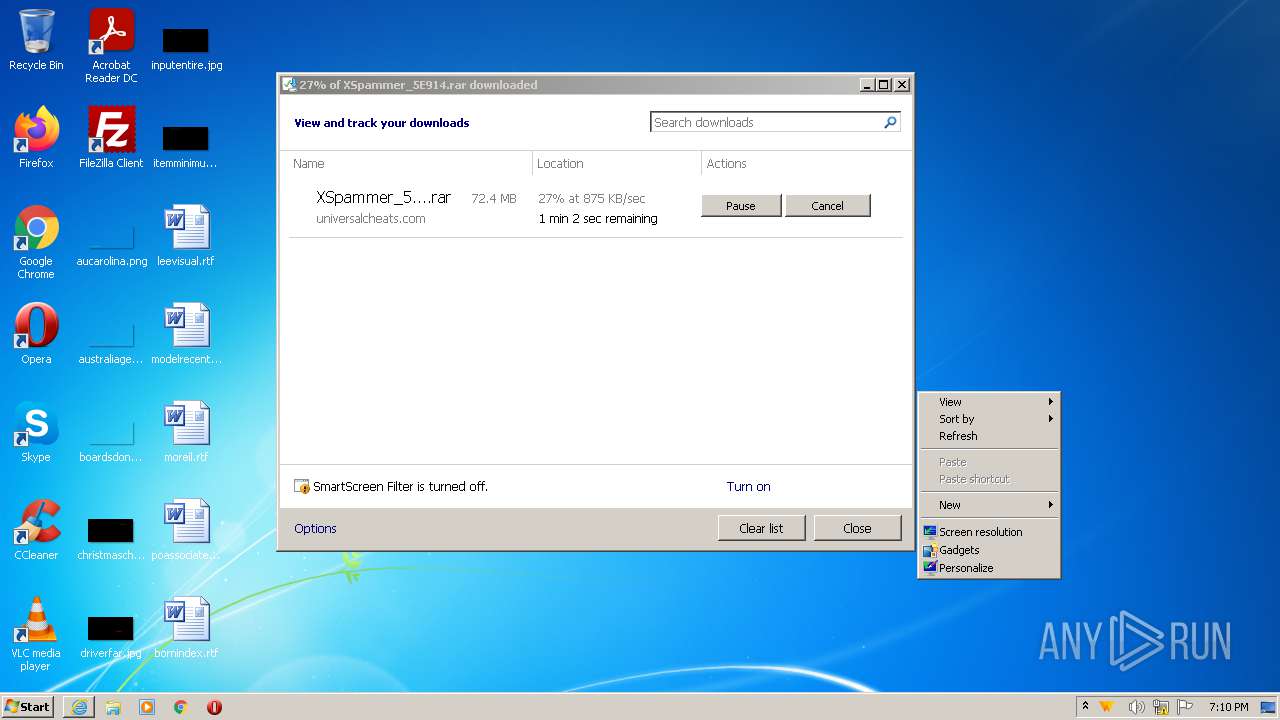
Task: Pause the XSpammer download
Action: tap(741, 205)
